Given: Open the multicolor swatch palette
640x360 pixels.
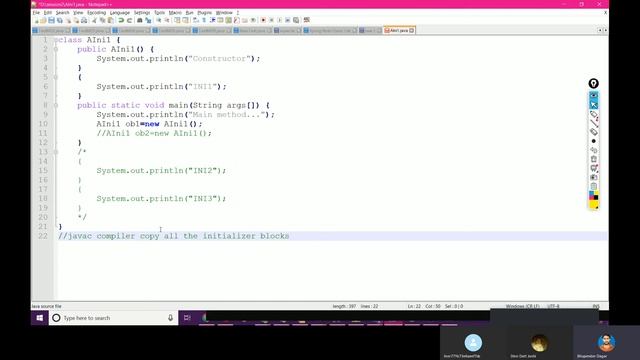Looking at the screenshot, I should pos(593,196).
